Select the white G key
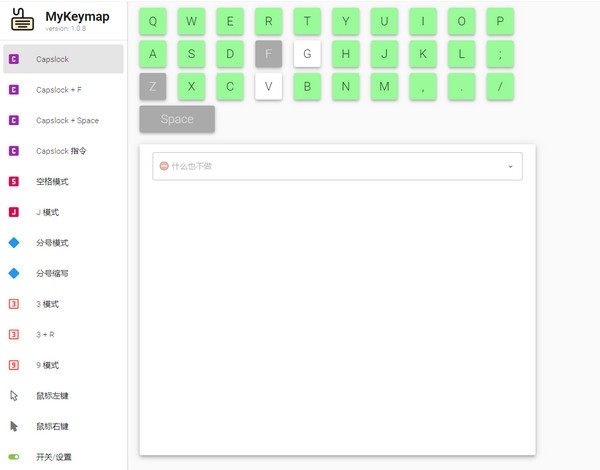600x470 pixels. click(x=307, y=54)
